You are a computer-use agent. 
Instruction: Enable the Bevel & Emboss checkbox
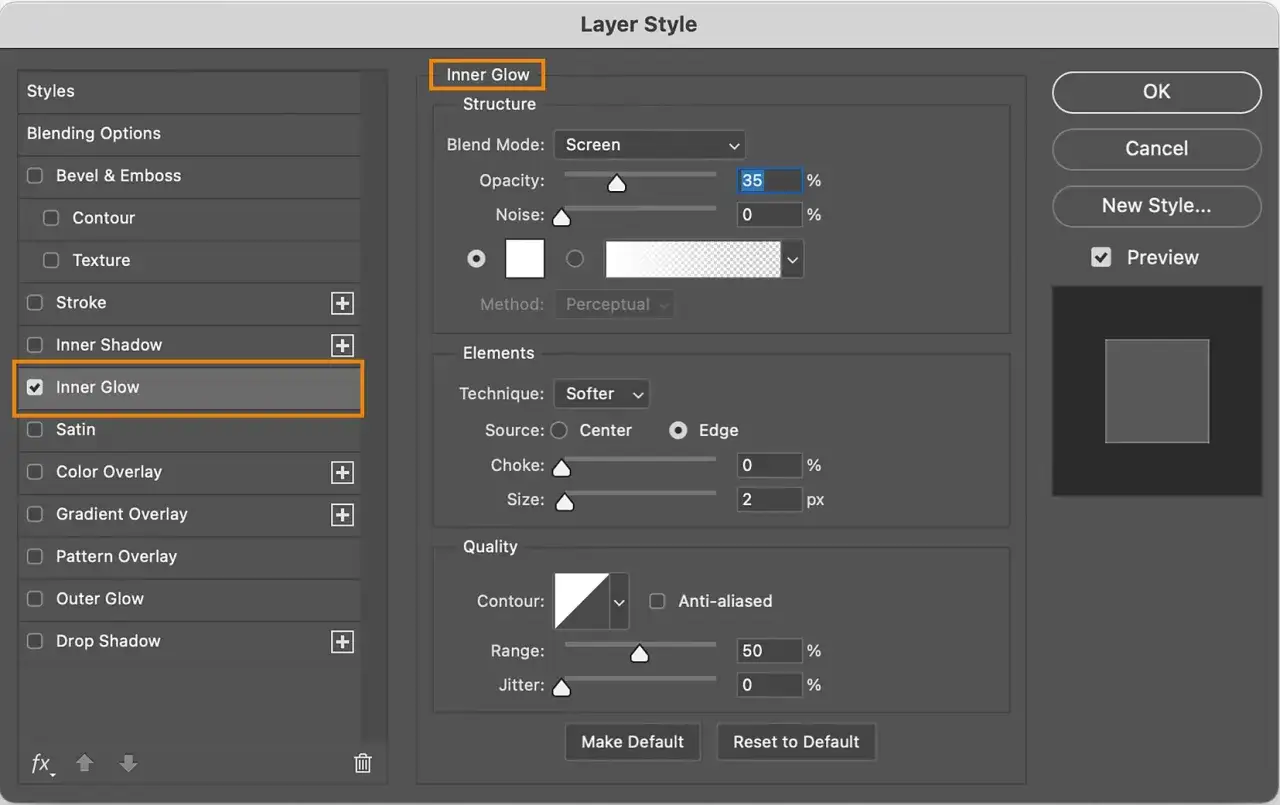[35, 176]
